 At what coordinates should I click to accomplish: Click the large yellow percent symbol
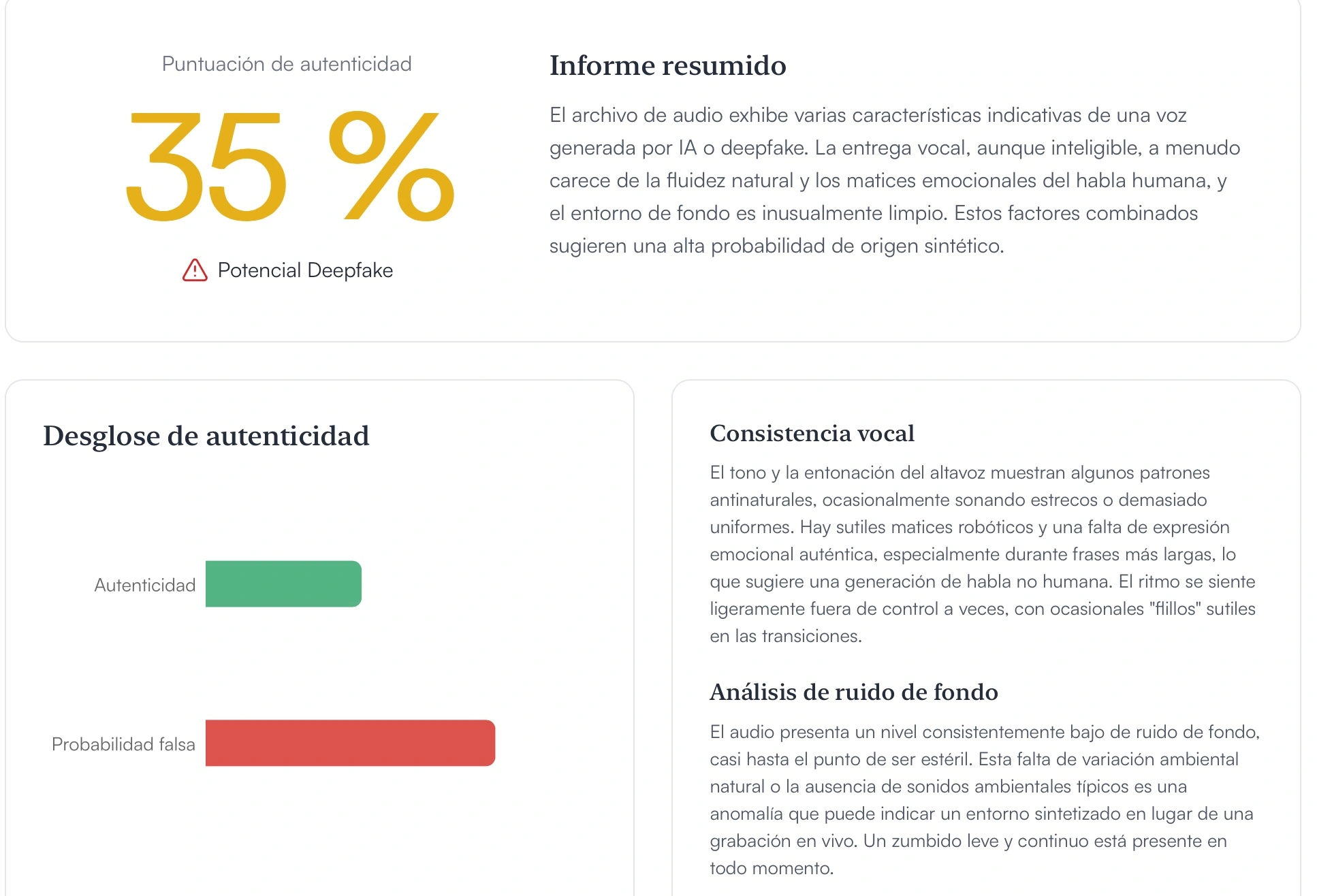(x=392, y=167)
